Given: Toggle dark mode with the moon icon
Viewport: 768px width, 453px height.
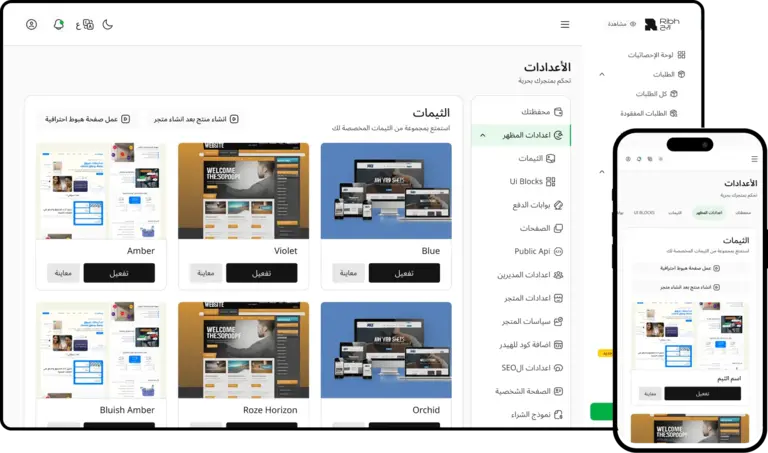Looking at the screenshot, I should (108, 24).
